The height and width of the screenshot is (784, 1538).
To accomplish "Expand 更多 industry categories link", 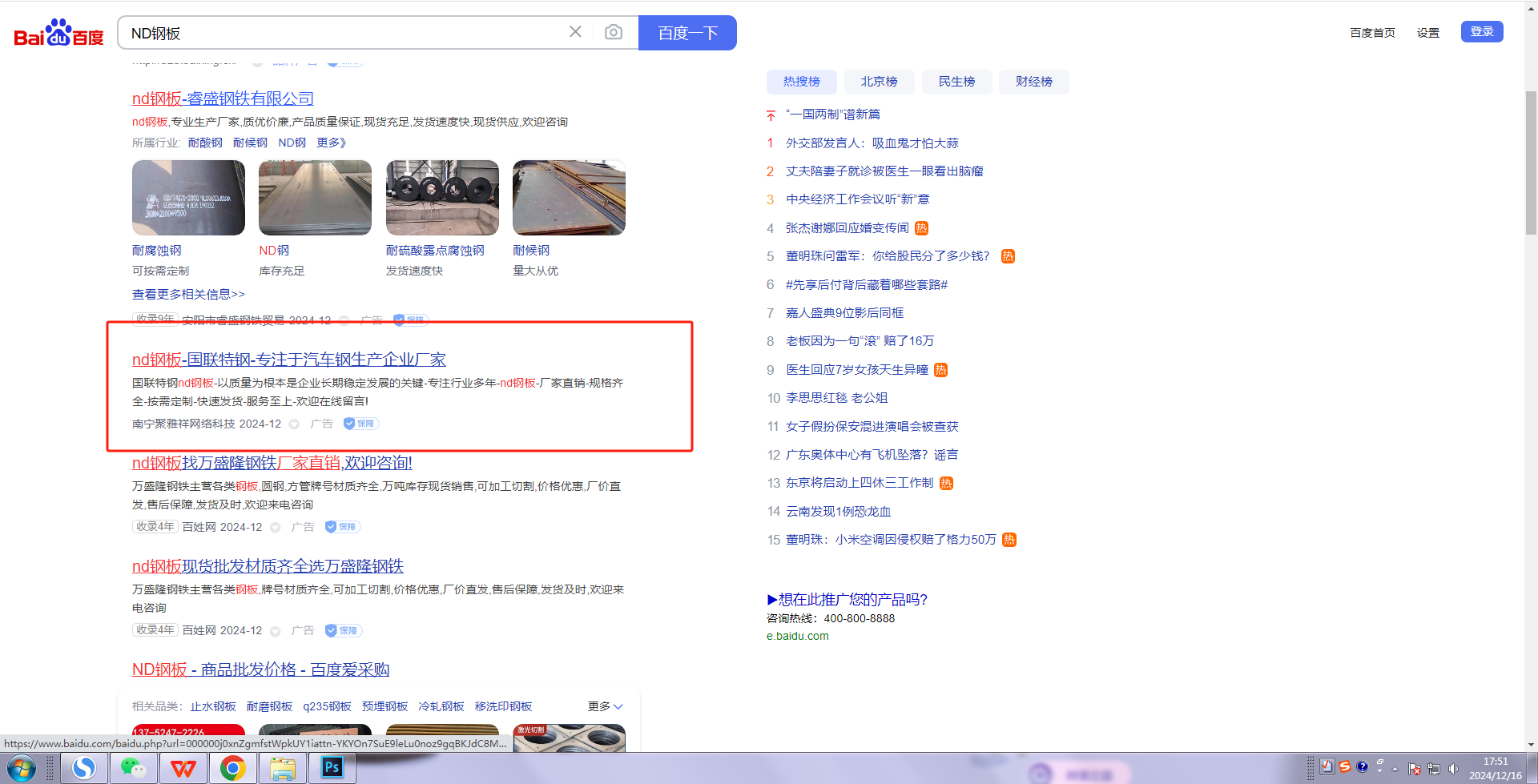I will click(x=331, y=143).
